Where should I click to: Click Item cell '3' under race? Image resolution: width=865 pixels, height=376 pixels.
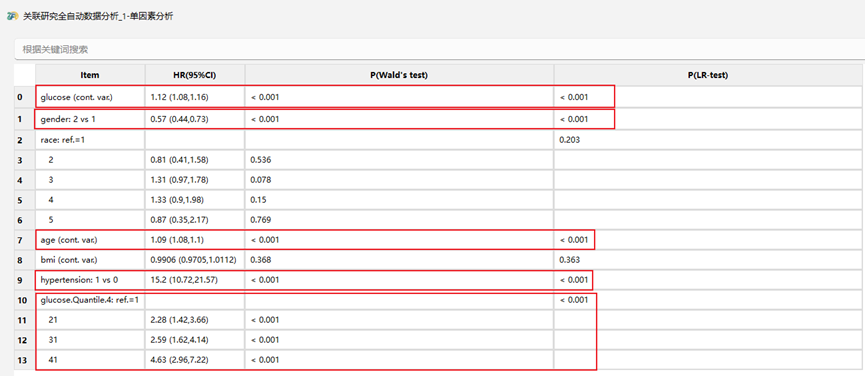pyautogui.click(x=90, y=180)
